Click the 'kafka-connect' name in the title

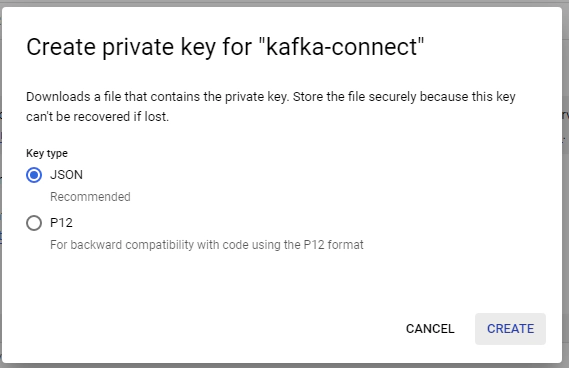click(341, 47)
